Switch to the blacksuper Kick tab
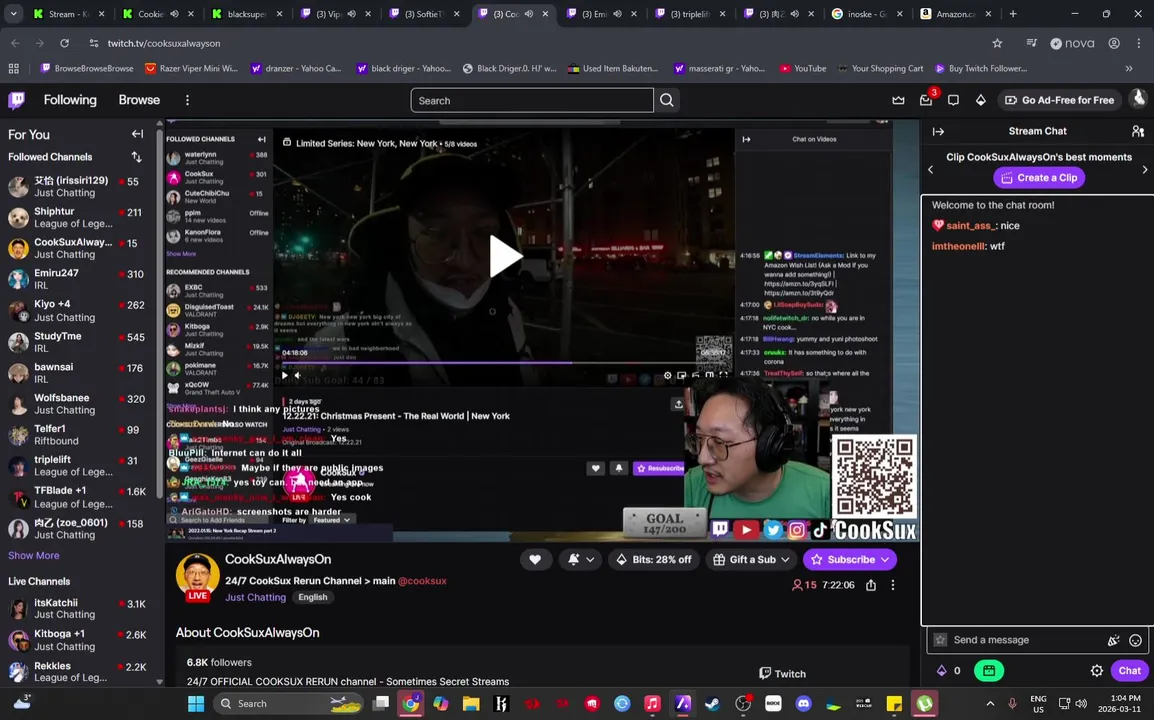This screenshot has width=1154, height=720. click(248, 13)
